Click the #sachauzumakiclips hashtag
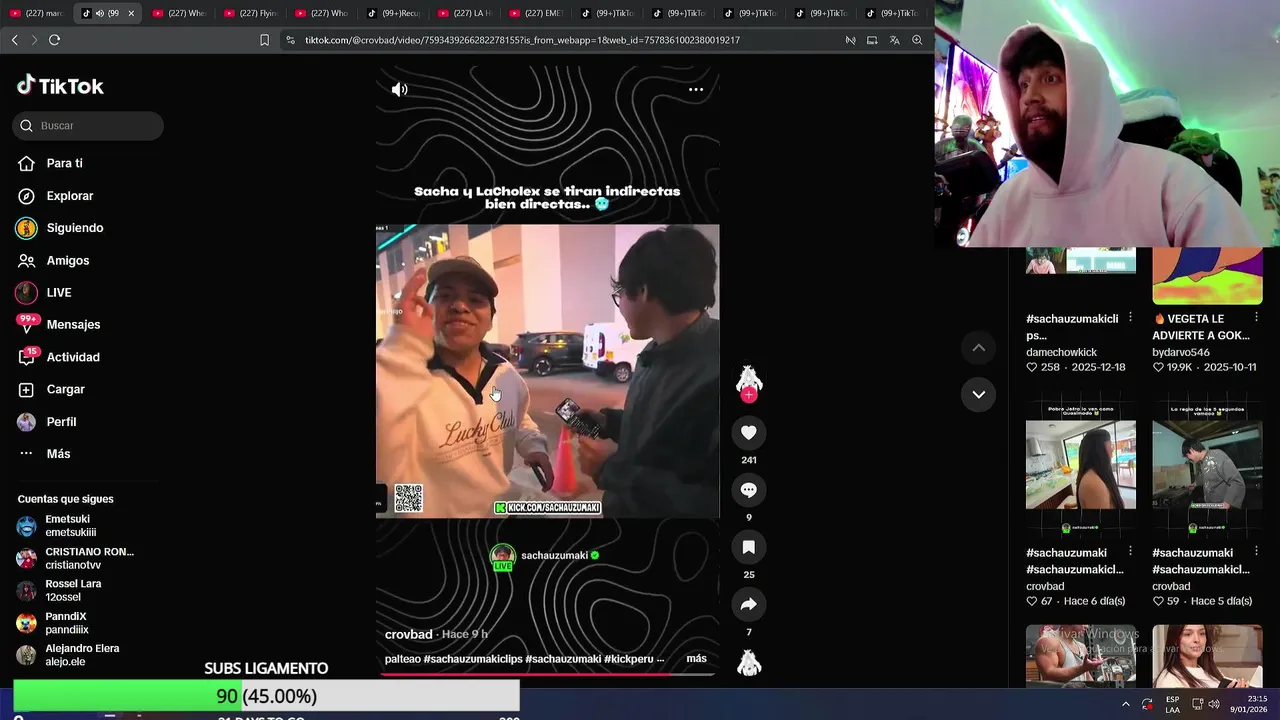1280x720 pixels. tap(472, 659)
